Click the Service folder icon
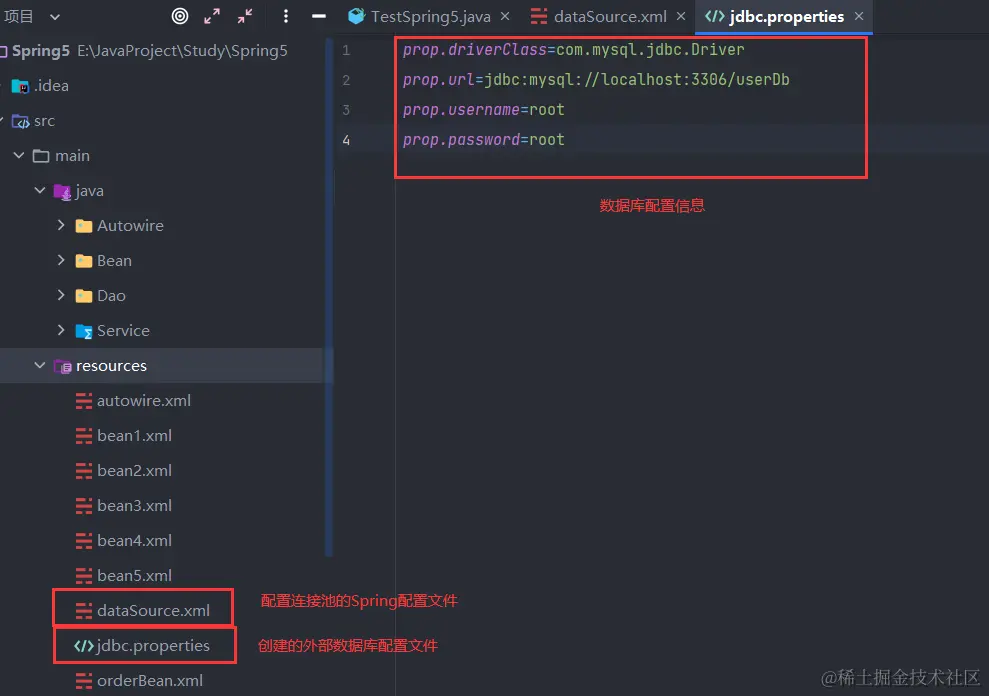The width and height of the screenshot is (989, 696). click(x=83, y=331)
